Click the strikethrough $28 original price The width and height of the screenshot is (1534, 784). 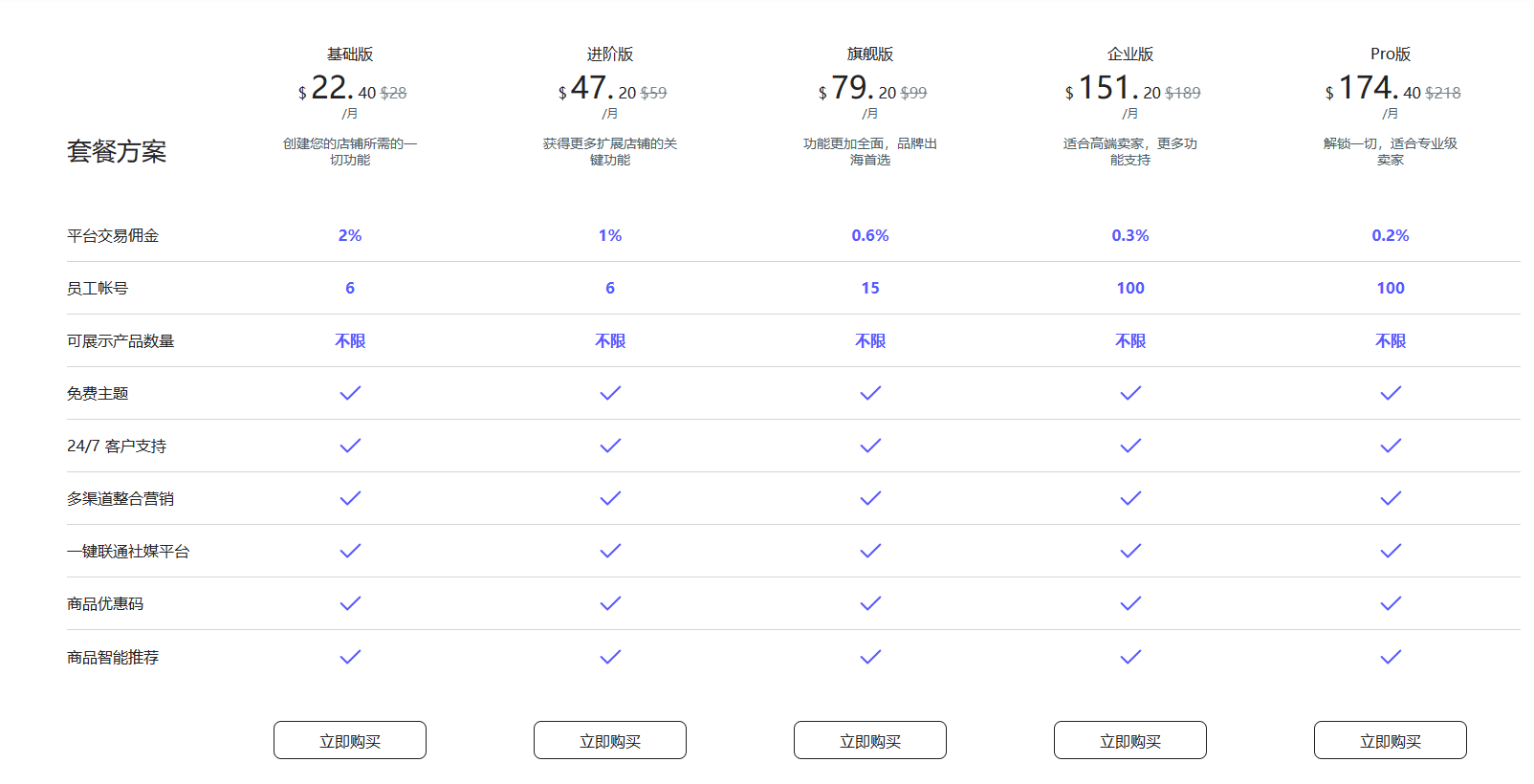tap(394, 93)
